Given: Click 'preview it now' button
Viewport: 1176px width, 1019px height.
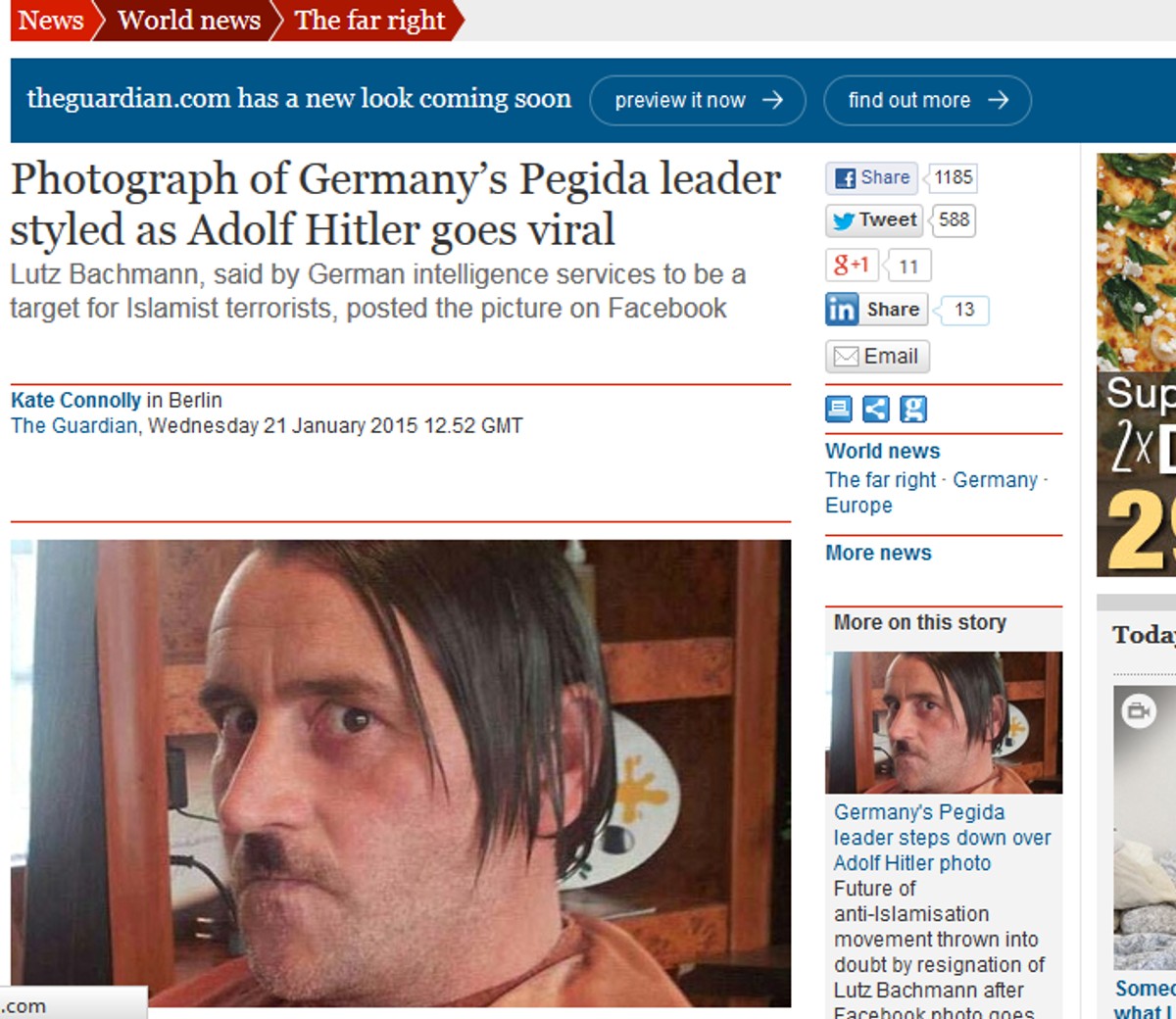Looking at the screenshot, I should pos(698,100).
